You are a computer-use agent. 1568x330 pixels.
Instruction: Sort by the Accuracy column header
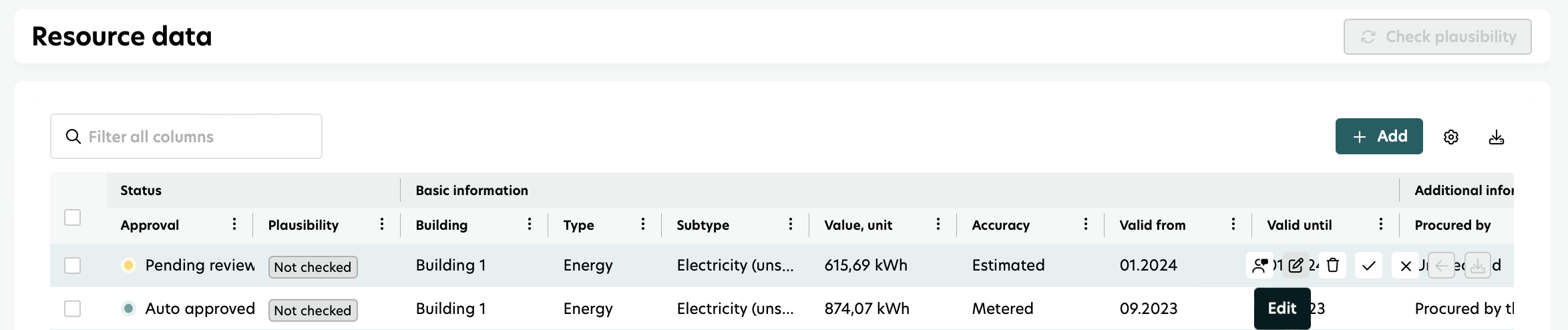pos(1000,225)
